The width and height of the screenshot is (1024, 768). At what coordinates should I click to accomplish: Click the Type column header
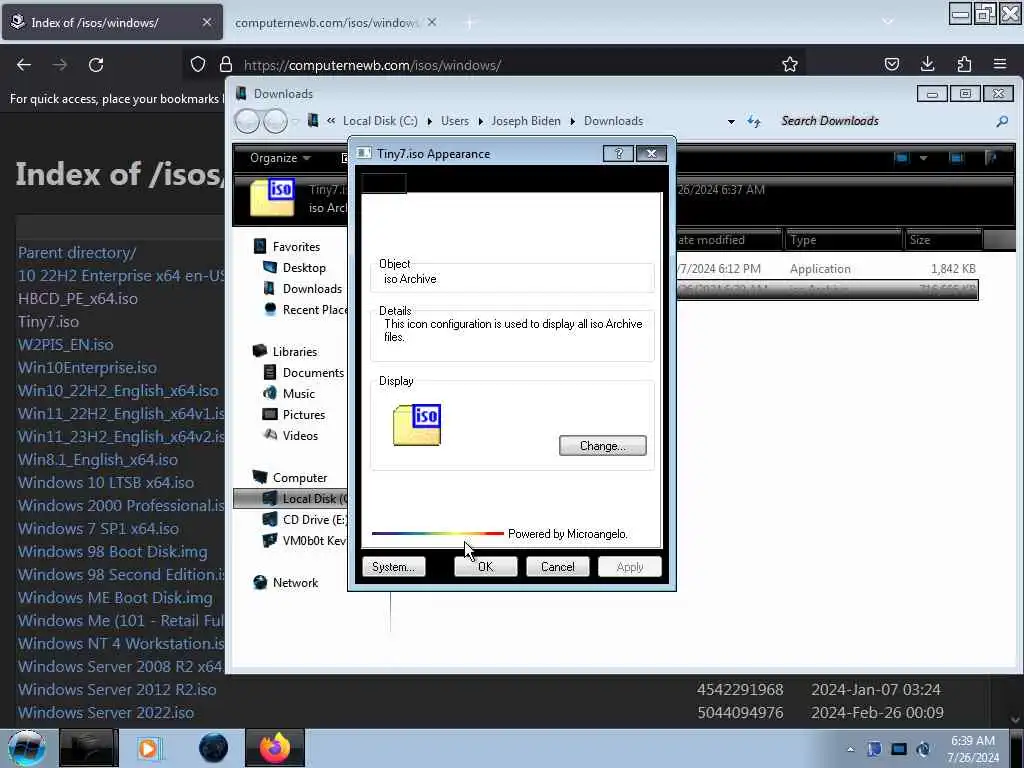[x=842, y=240]
